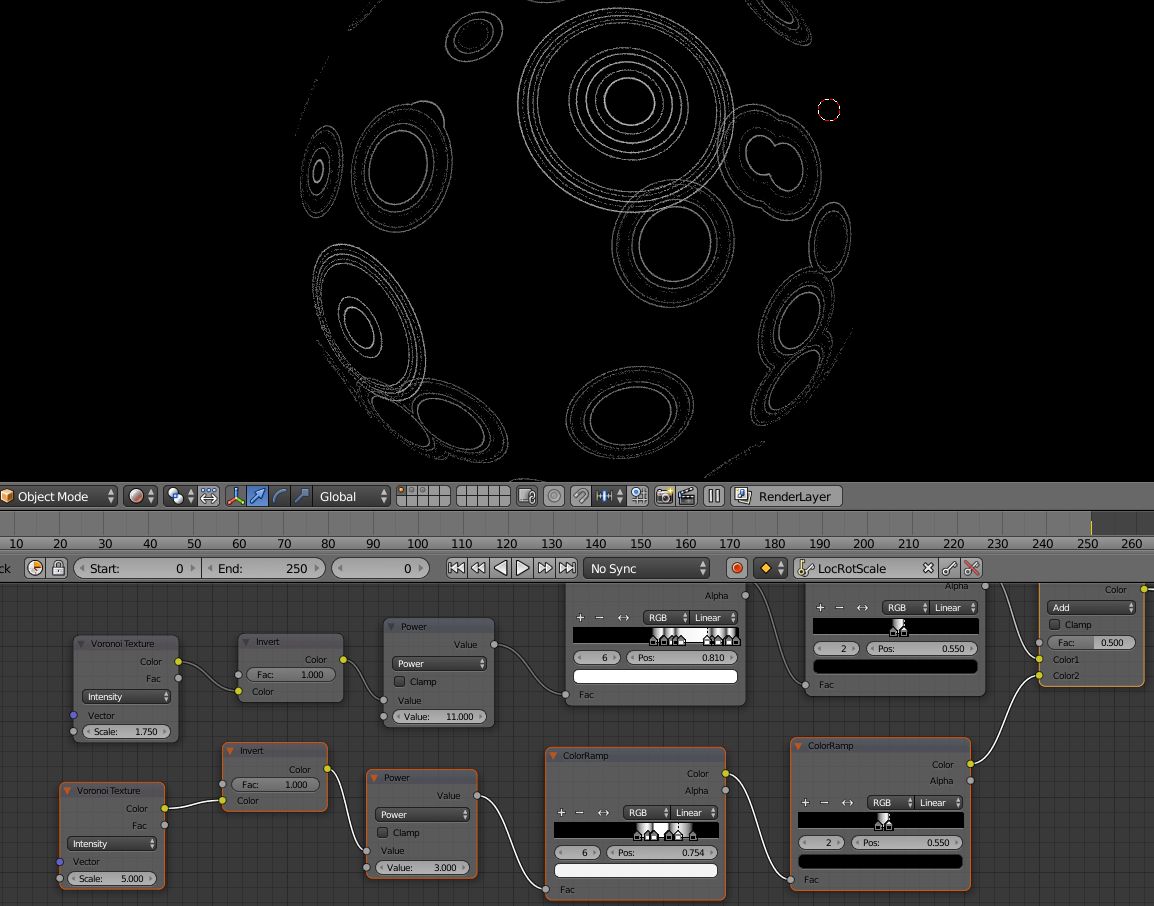Click the RenderLayer selector button
The image size is (1154, 906).
[786, 496]
